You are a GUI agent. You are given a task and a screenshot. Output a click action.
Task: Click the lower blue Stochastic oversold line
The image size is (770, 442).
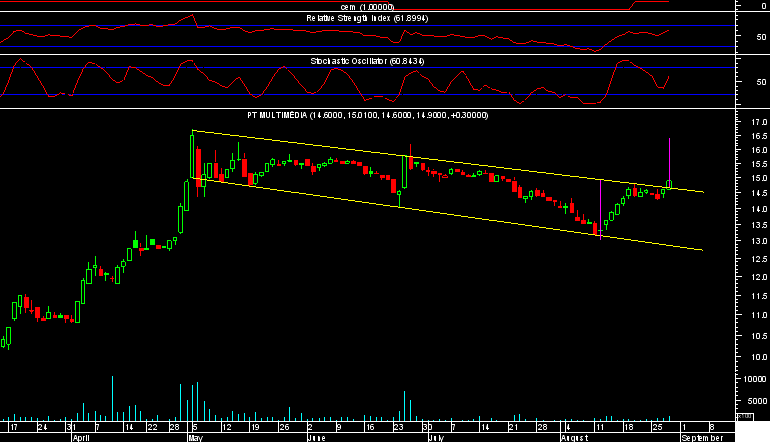coord(367,95)
